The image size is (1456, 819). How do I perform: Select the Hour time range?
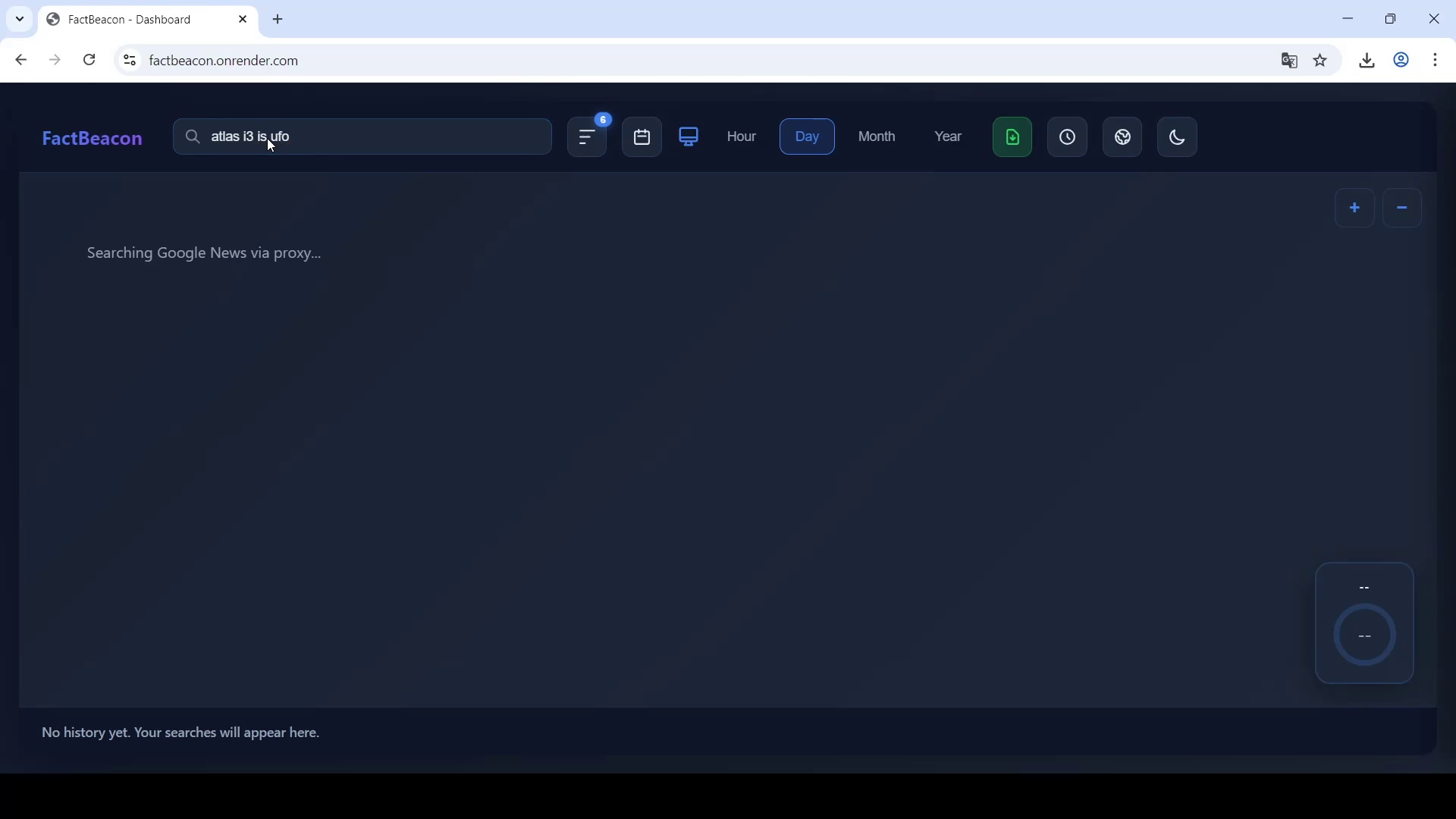(742, 137)
